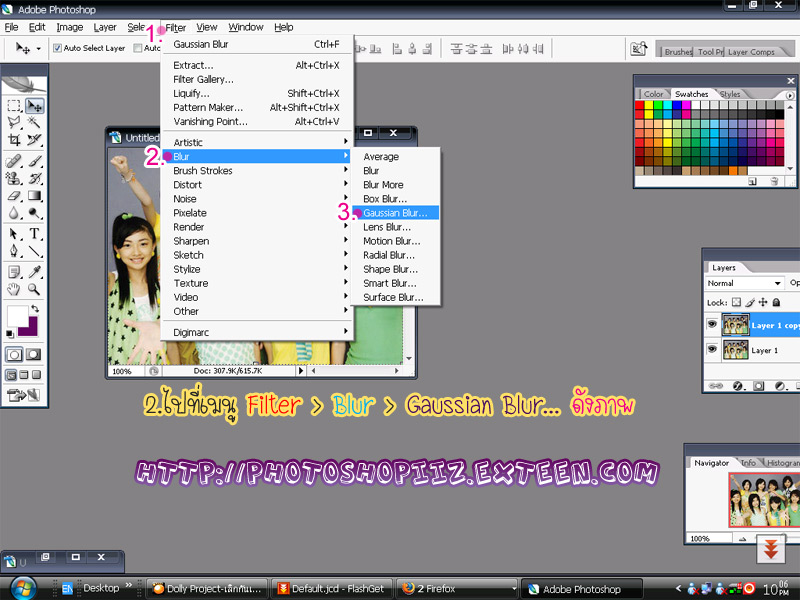Select the Lasso tool
Viewport: 800px width, 600px height.
14,122
